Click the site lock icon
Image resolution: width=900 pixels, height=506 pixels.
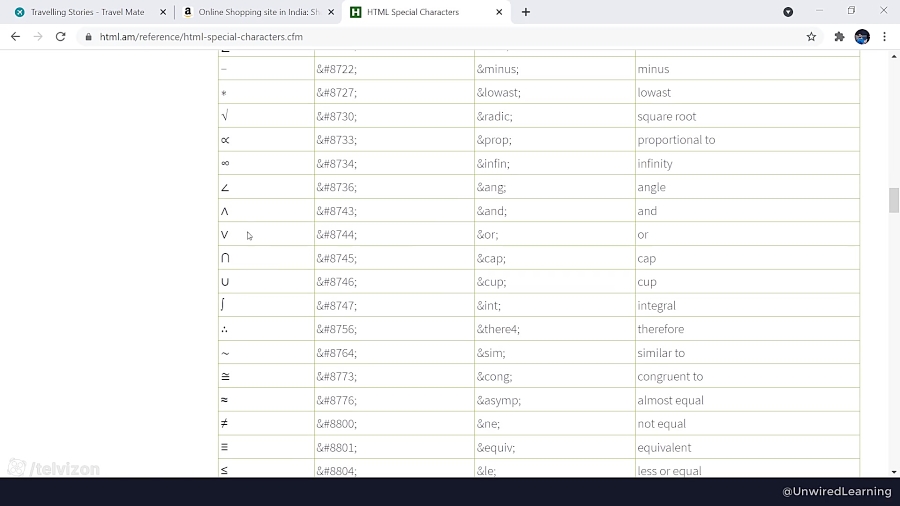pyautogui.click(x=88, y=37)
